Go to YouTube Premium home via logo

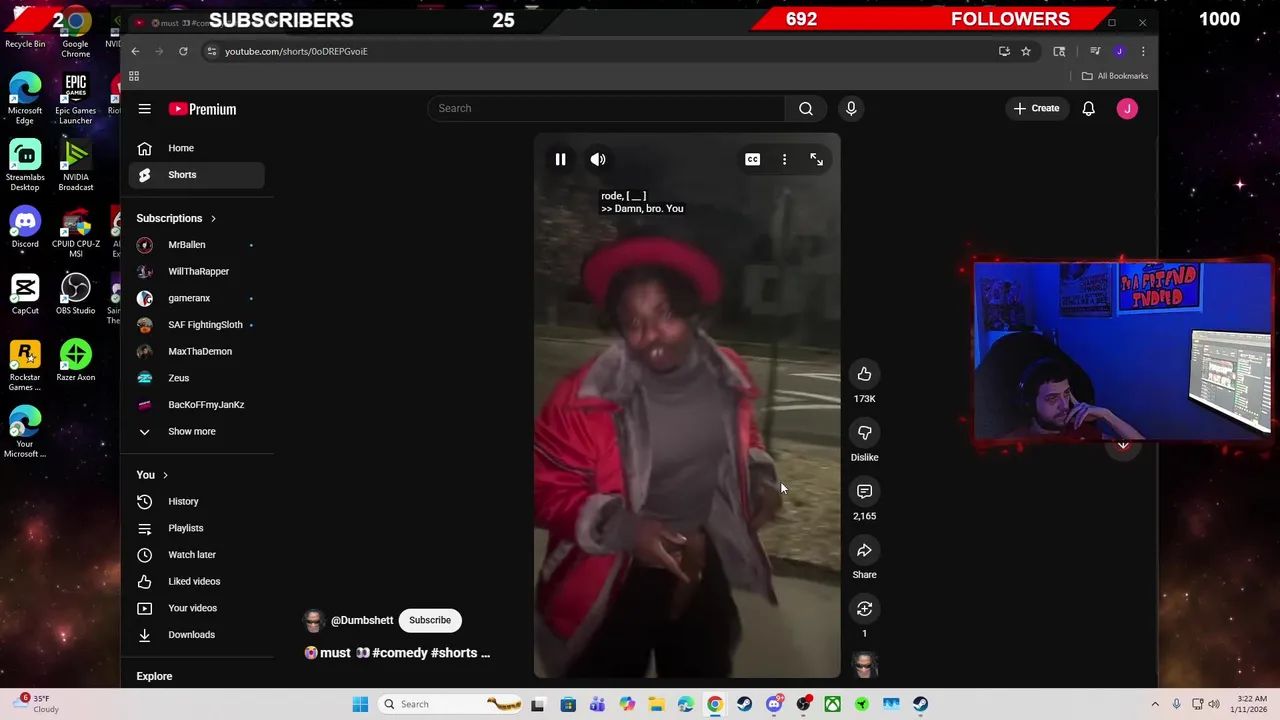202,109
